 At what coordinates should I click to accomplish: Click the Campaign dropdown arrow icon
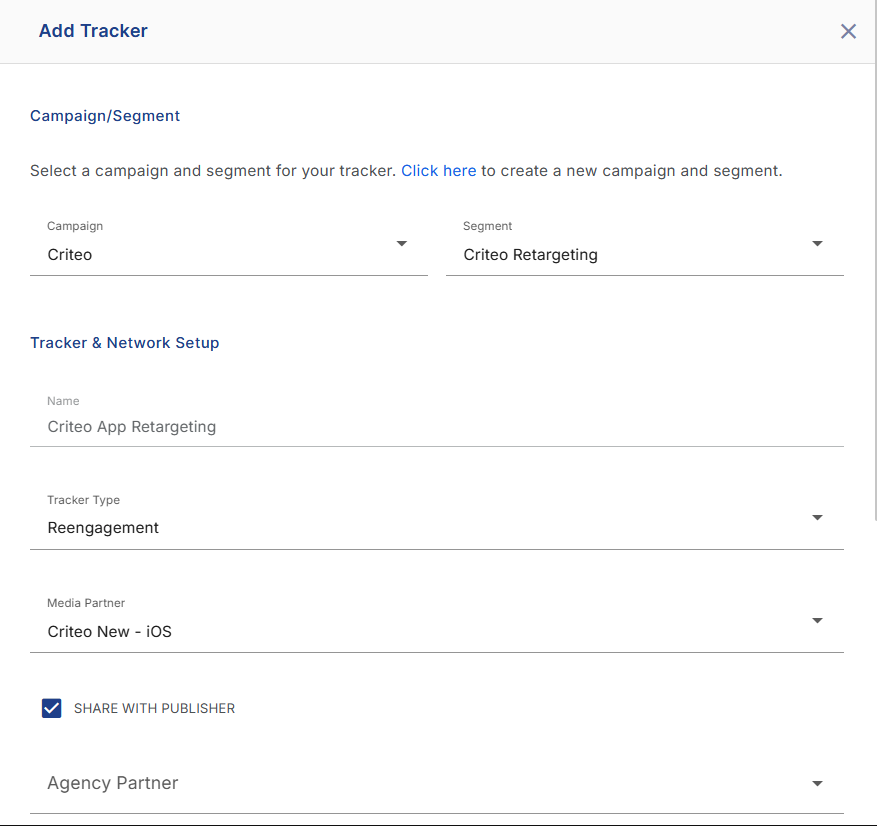coord(401,243)
